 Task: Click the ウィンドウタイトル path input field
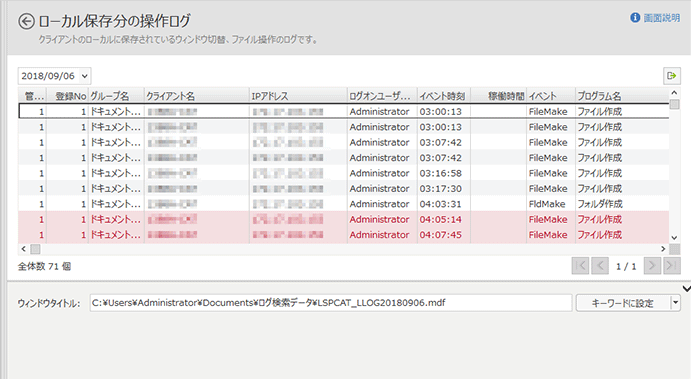(x=331, y=303)
